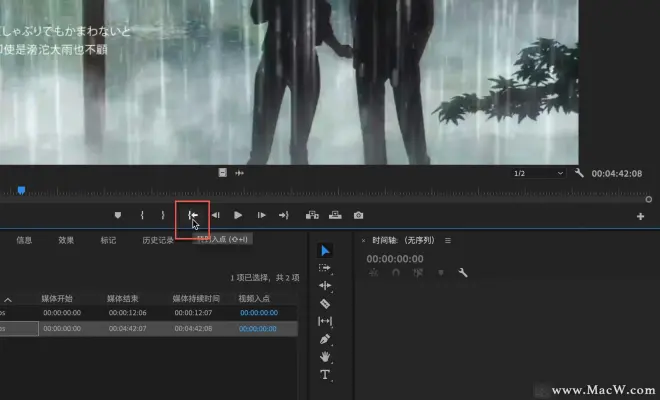Select the Hand tool
The image size is (660, 400).
(325, 357)
